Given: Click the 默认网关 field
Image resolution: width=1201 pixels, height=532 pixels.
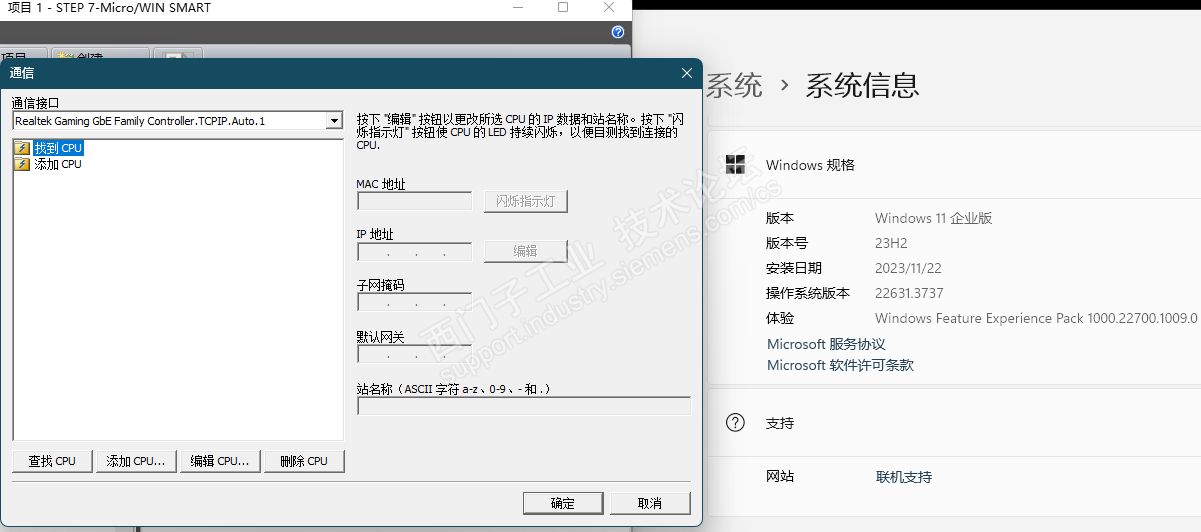Looking at the screenshot, I should click(x=415, y=354).
